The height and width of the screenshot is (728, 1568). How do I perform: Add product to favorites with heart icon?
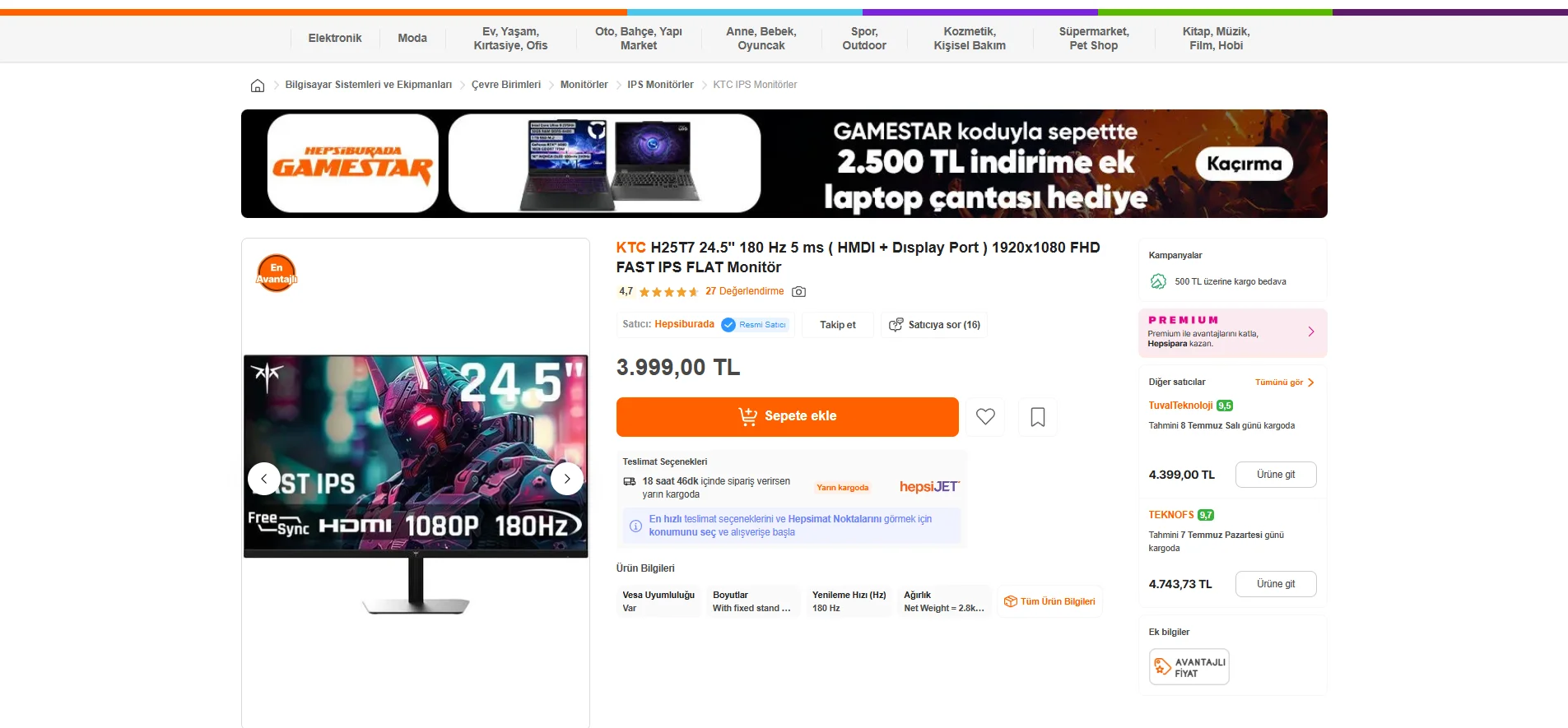click(x=985, y=416)
